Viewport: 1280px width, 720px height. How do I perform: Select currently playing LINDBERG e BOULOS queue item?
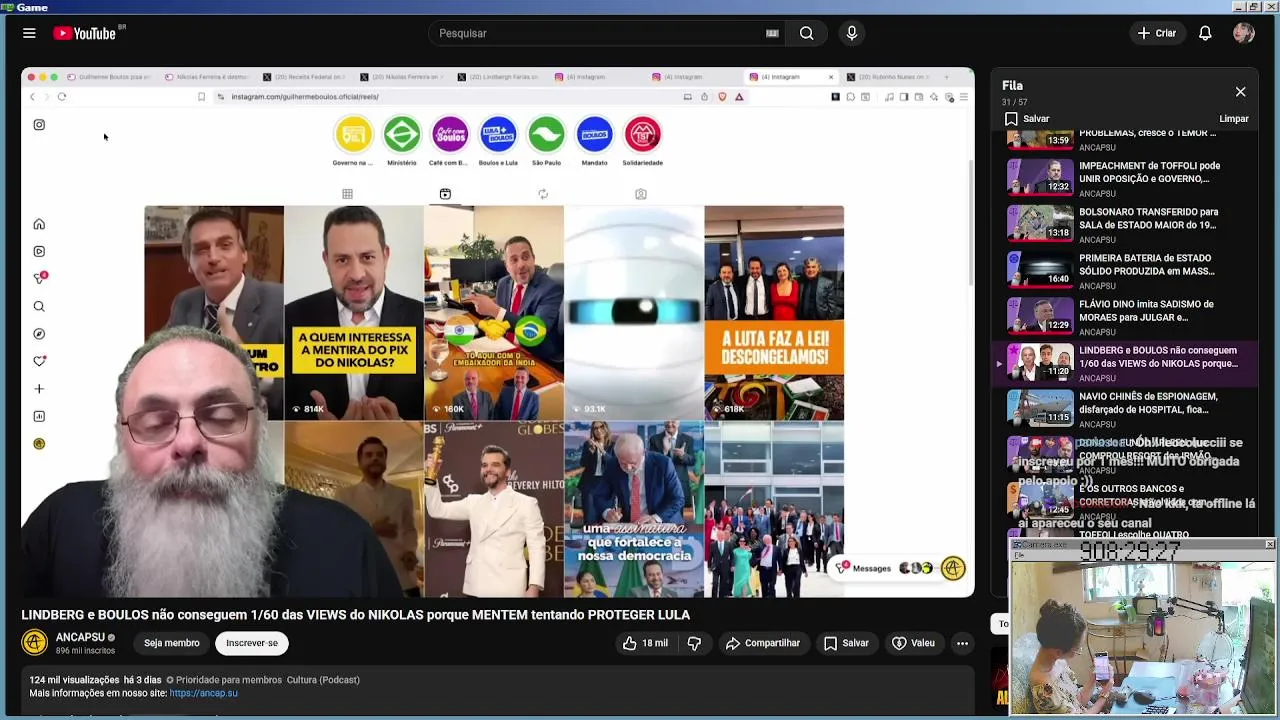tap(1125, 362)
